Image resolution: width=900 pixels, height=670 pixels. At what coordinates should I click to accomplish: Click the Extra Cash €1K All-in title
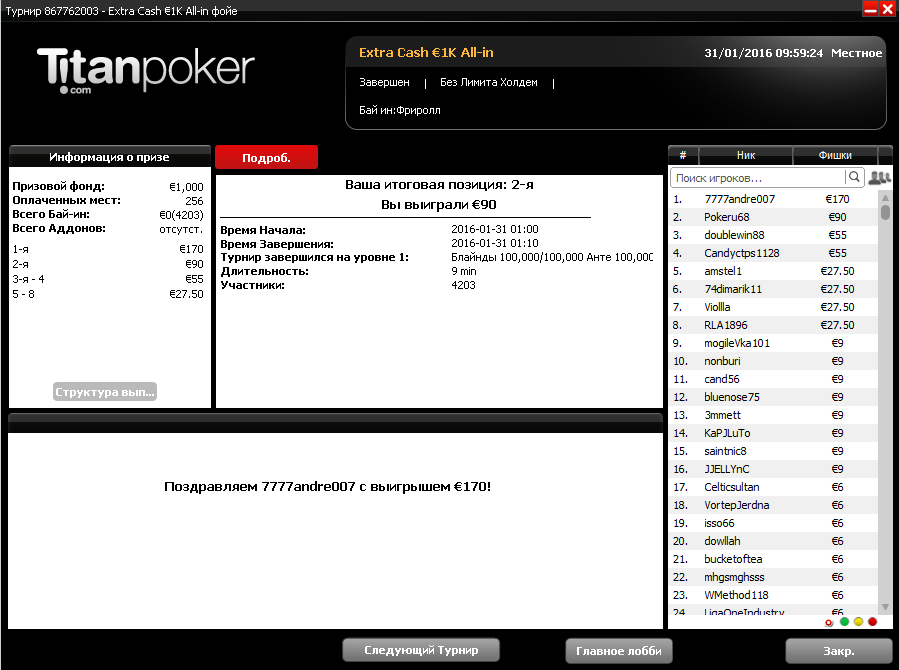pyautogui.click(x=426, y=52)
